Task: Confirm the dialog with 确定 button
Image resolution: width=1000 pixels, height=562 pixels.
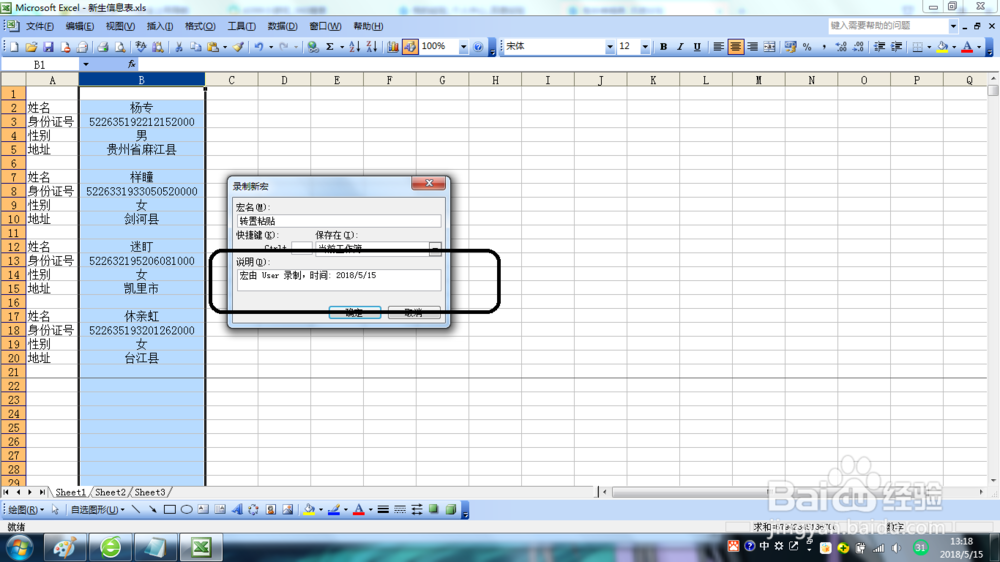Action: click(x=355, y=312)
